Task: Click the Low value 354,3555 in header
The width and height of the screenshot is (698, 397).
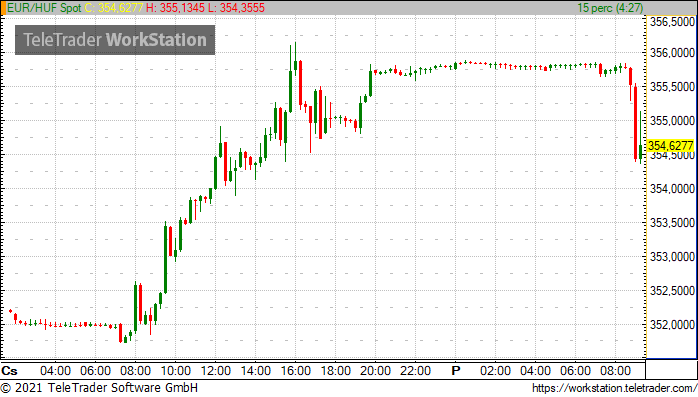Action: pos(236,8)
